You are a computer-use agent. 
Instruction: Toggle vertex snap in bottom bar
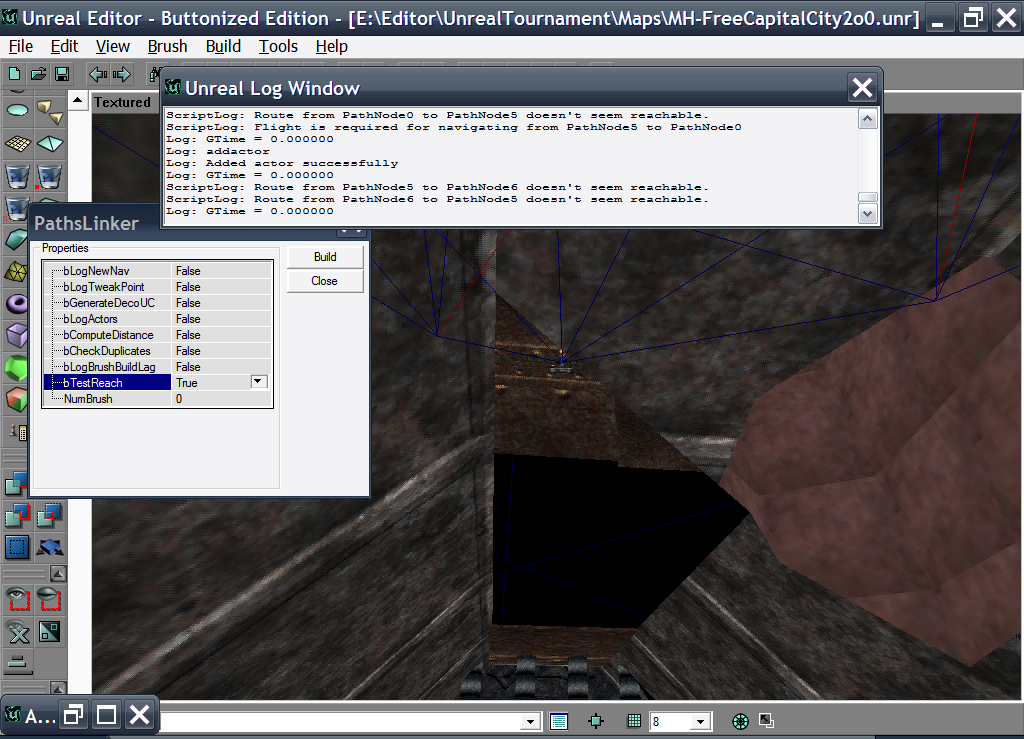click(x=597, y=721)
